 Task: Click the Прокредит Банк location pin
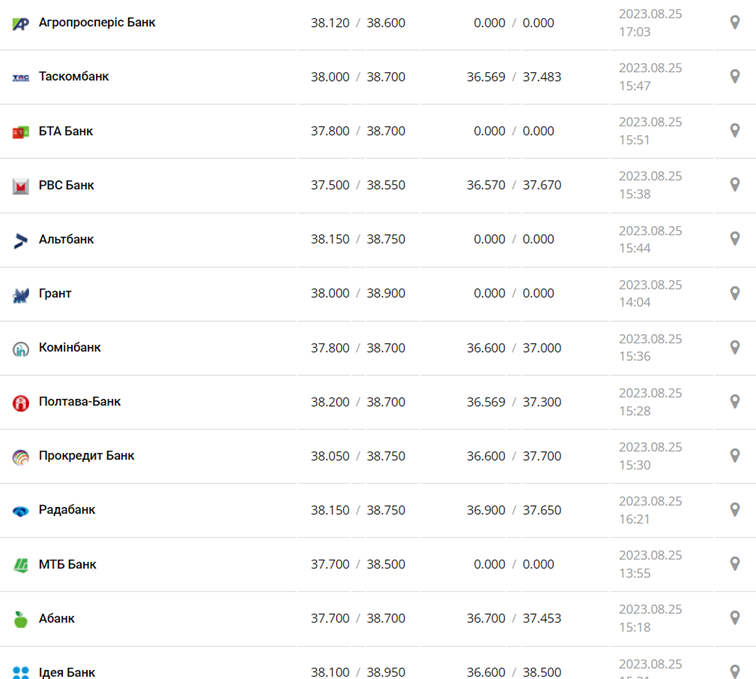[x=735, y=456]
